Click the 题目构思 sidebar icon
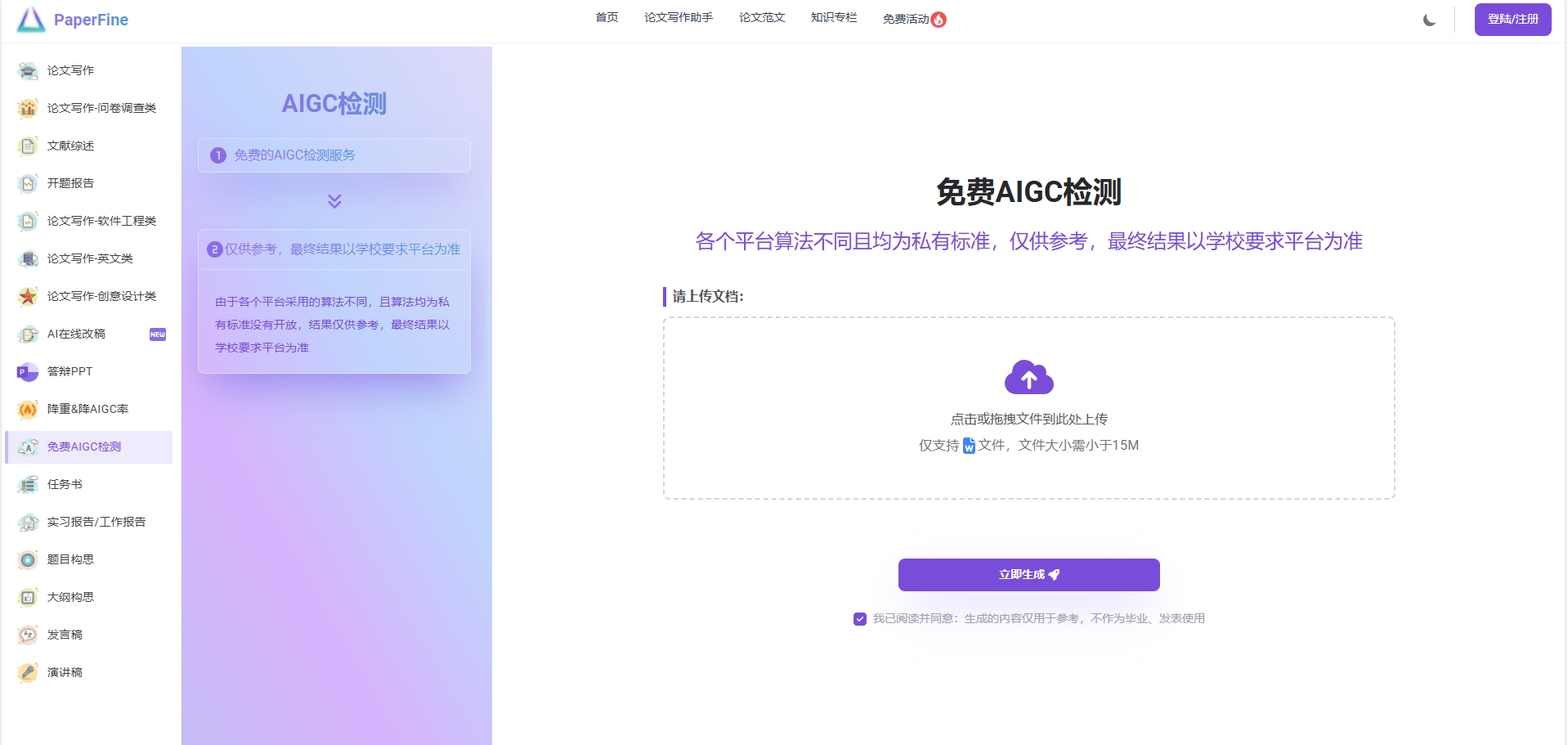The height and width of the screenshot is (745, 1568). pos(28,560)
